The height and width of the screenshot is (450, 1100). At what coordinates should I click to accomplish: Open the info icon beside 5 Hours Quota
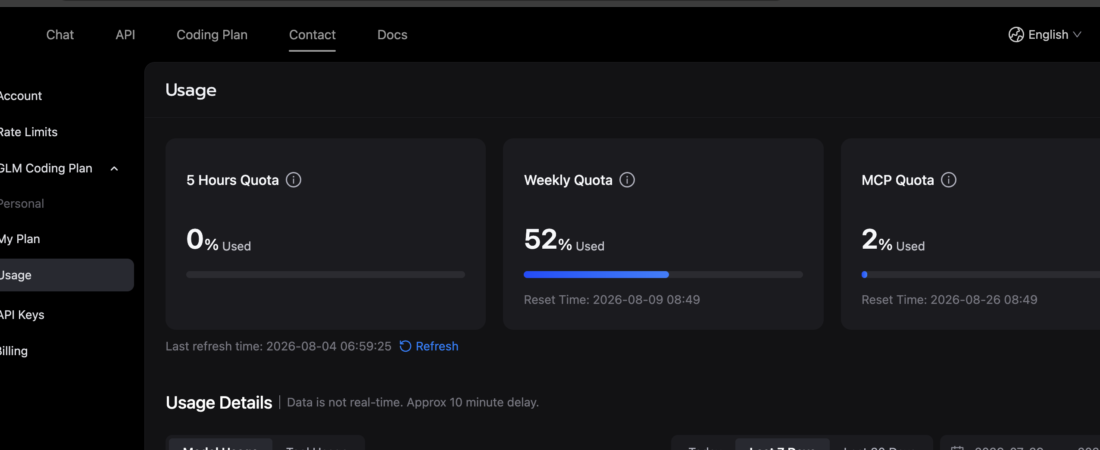pos(294,180)
